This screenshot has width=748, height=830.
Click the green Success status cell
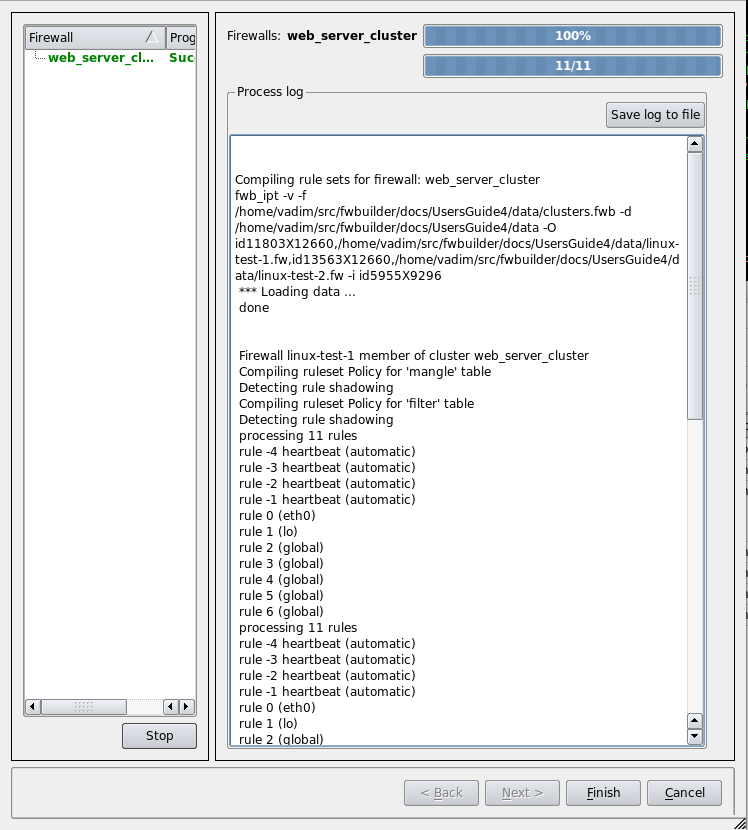[181, 57]
